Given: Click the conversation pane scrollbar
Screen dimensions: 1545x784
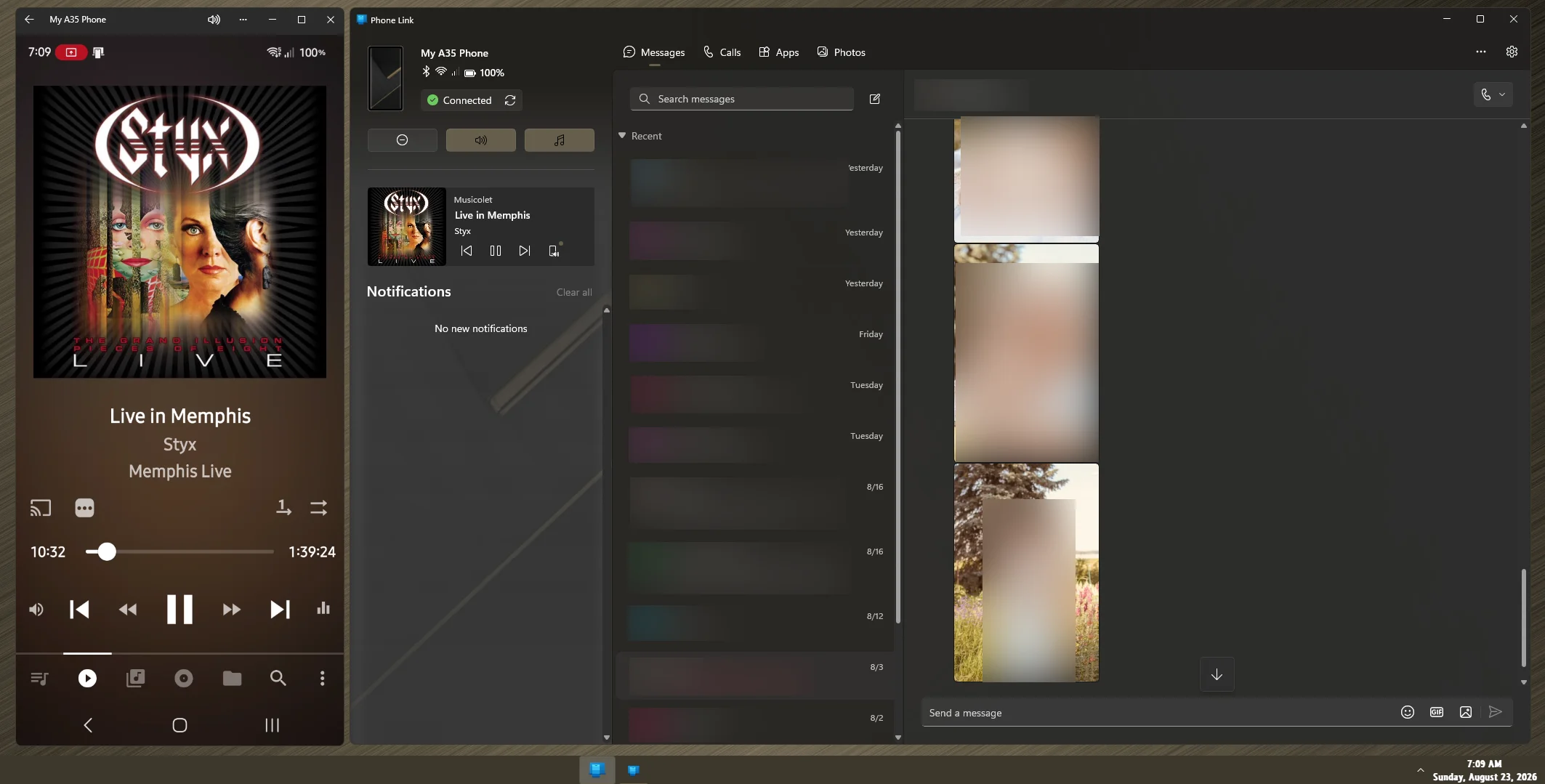Looking at the screenshot, I should (1523, 618).
